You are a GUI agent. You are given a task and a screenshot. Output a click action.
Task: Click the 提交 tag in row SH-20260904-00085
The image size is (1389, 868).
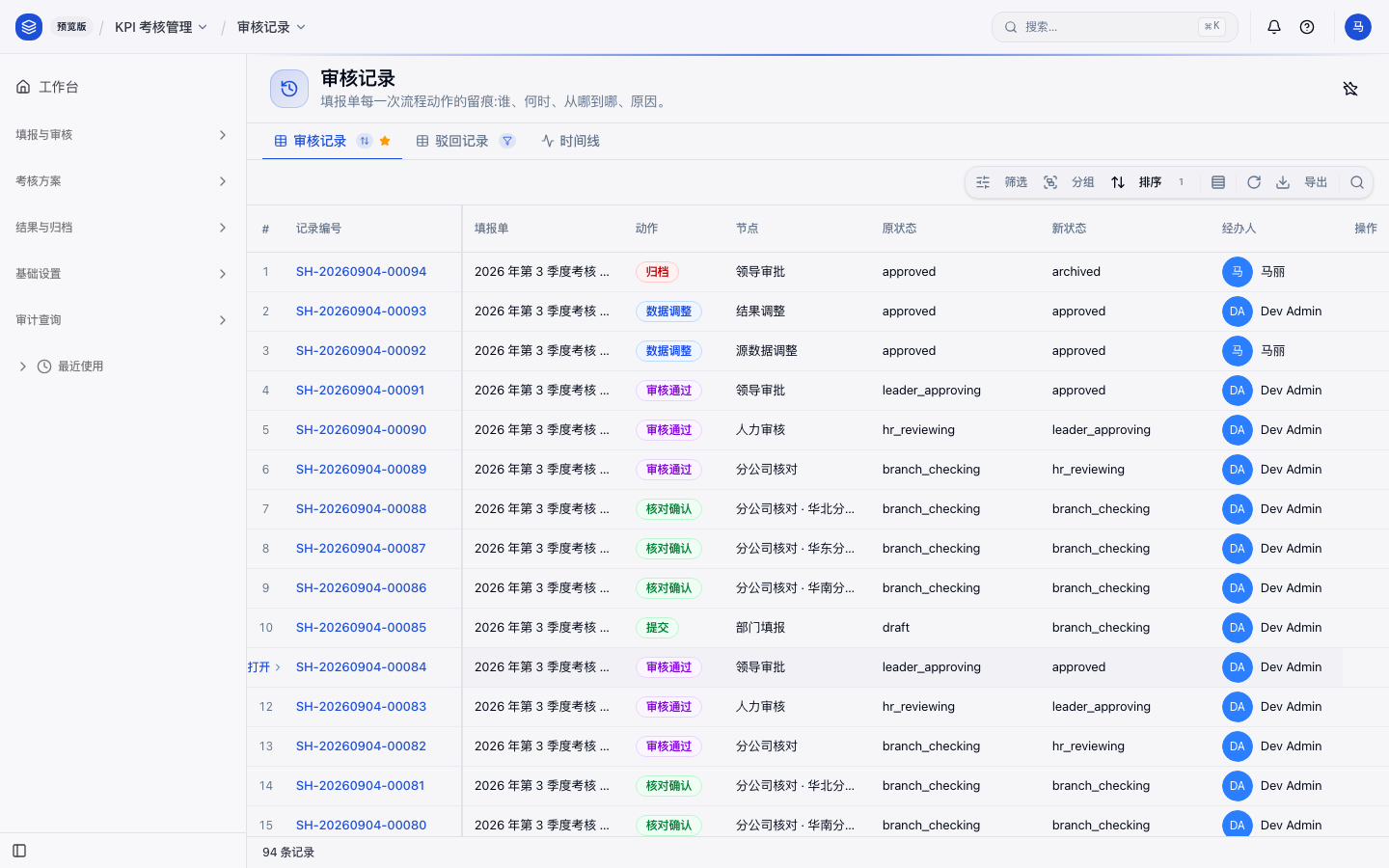point(657,628)
